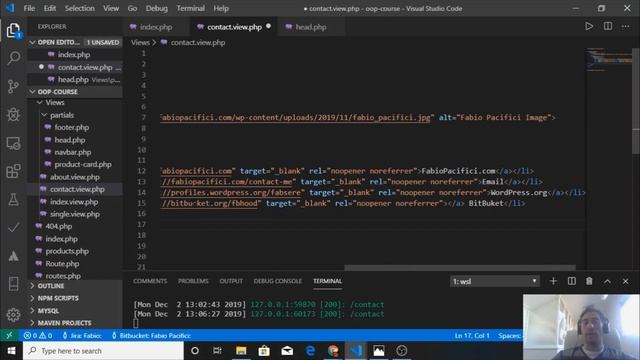Switch to the Output panel tab
640x360 pixels.
coord(231,281)
